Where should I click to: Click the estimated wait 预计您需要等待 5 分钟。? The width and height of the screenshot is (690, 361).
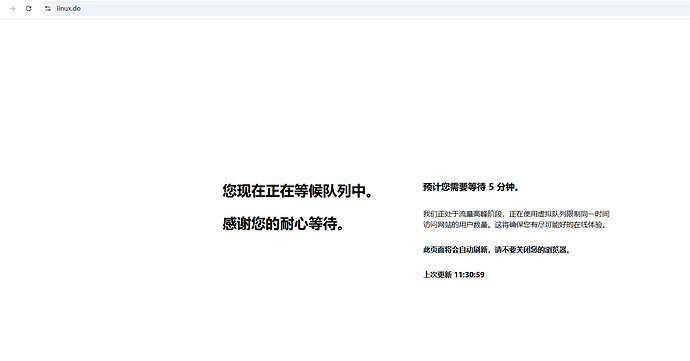(x=471, y=187)
